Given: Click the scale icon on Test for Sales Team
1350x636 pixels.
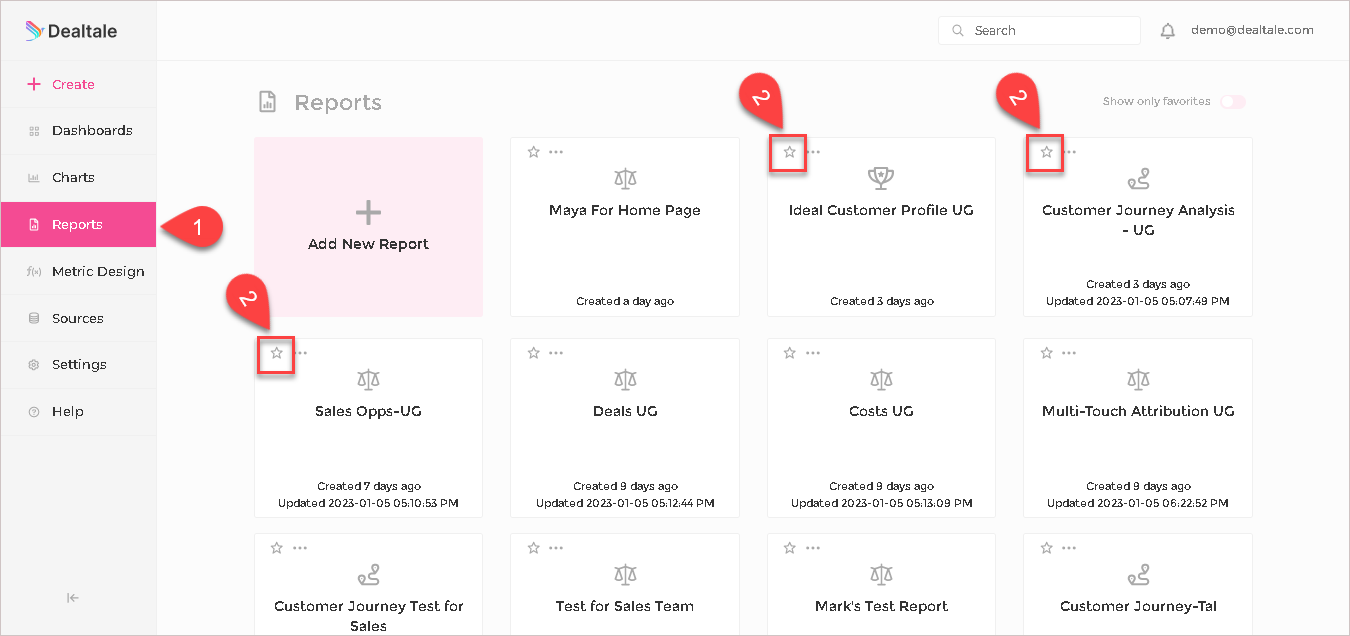Looking at the screenshot, I should [x=625, y=575].
